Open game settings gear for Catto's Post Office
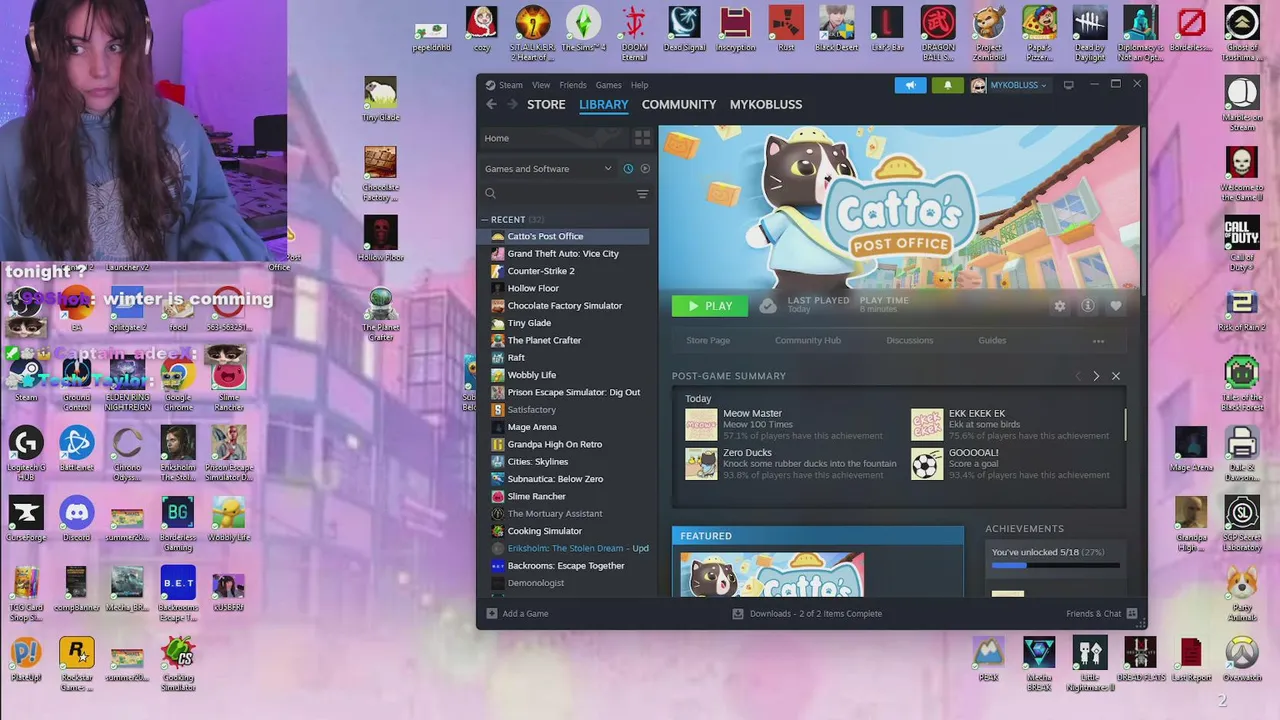Viewport: 1280px width, 720px height. tap(1060, 306)
